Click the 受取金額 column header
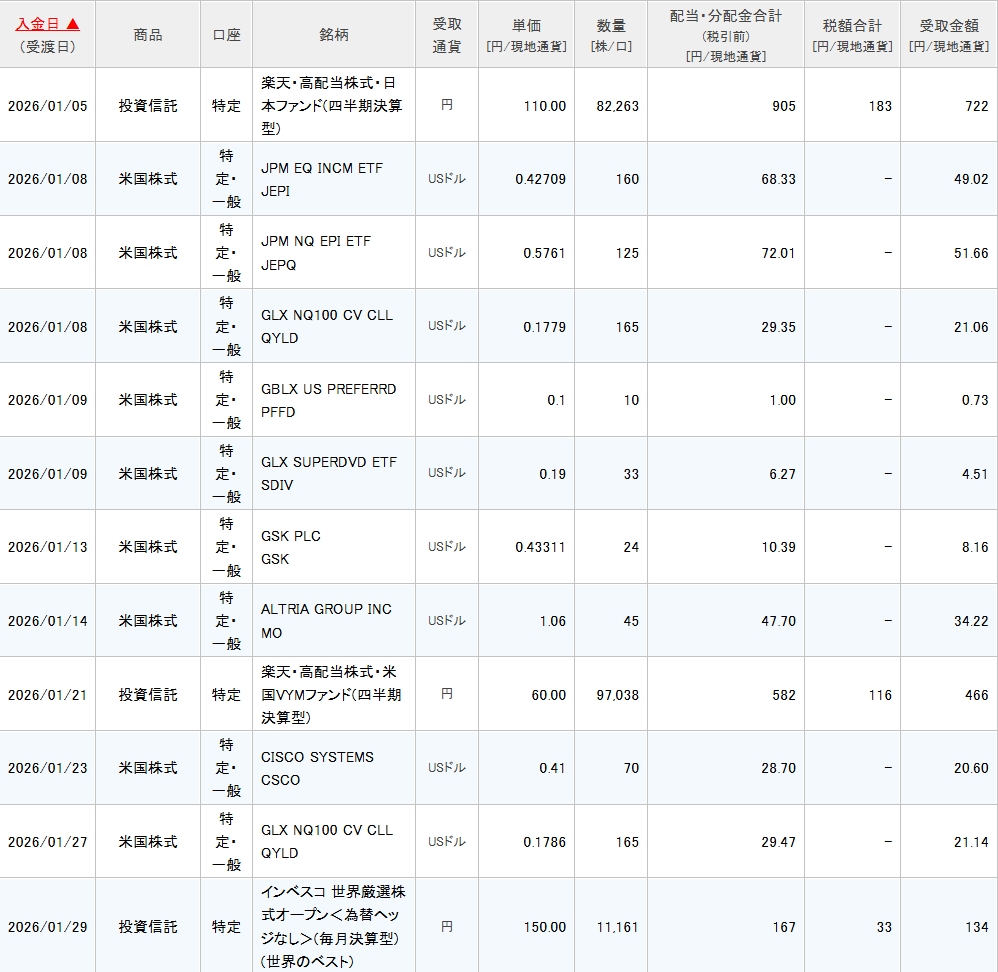The image size is (998, 972). point(948,35)
